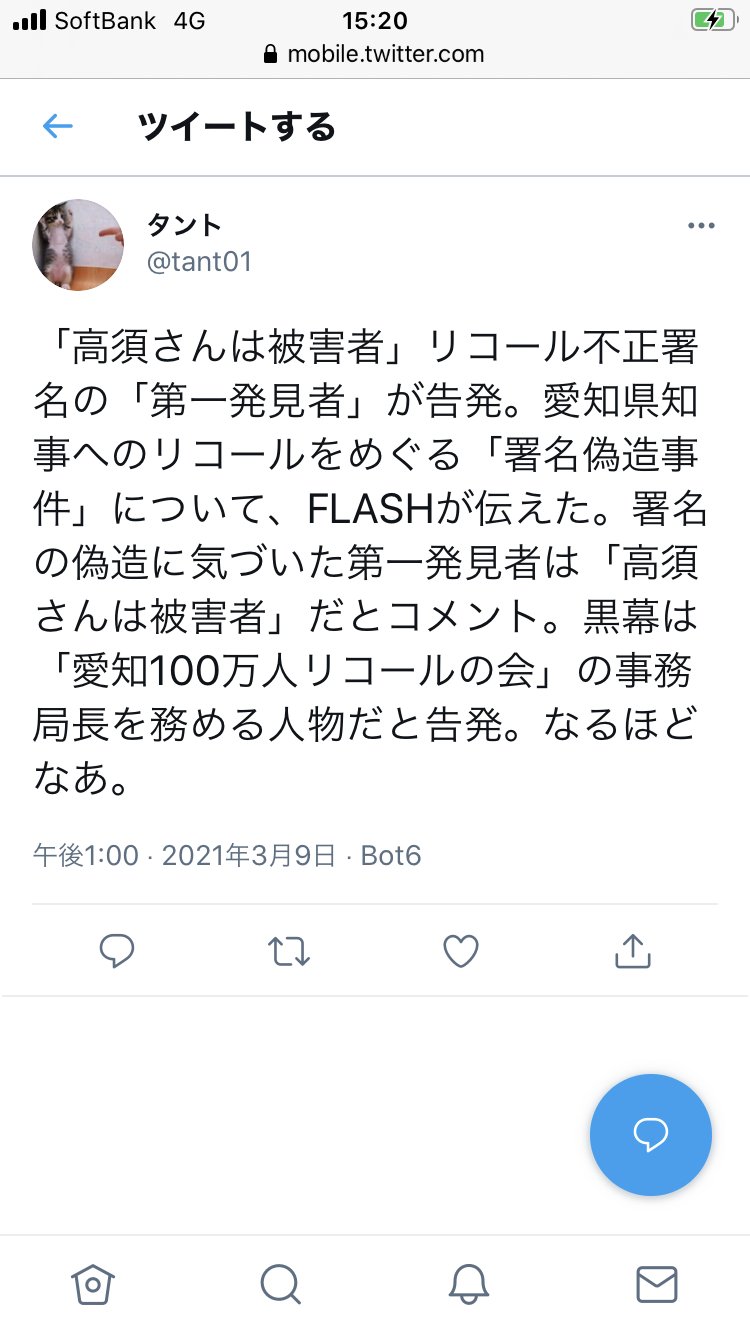Tap the blue floating reply button

click(651, 1135)
